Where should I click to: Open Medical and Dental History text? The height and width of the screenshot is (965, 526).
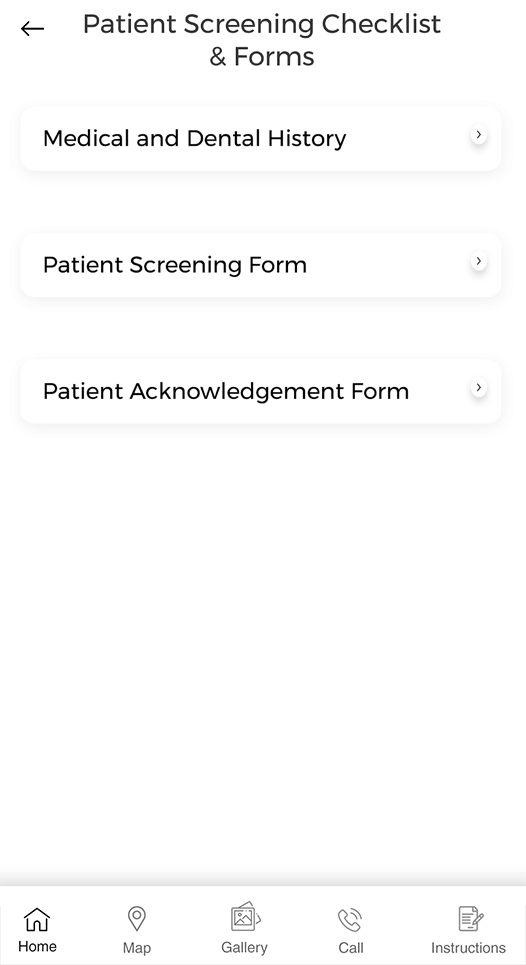(x=194, y=138)
